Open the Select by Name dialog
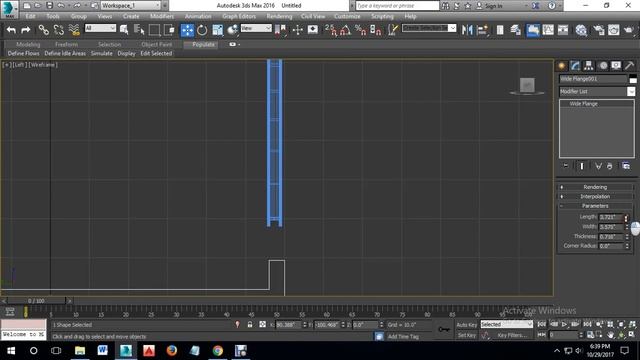640x360 pixels. pos(139,30)
